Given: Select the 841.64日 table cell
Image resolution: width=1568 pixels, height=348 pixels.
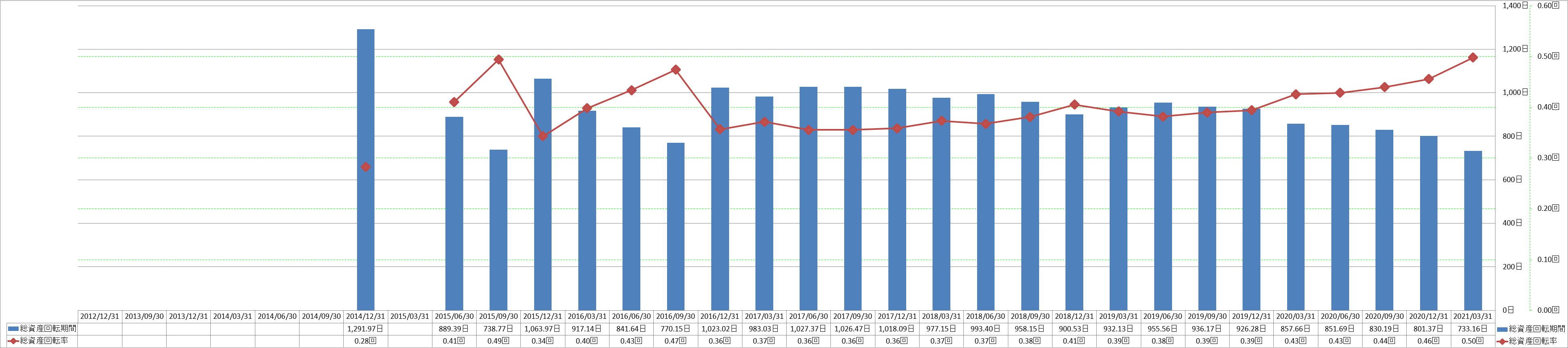Looking at the screenshot, I should [x=631, y=329].
